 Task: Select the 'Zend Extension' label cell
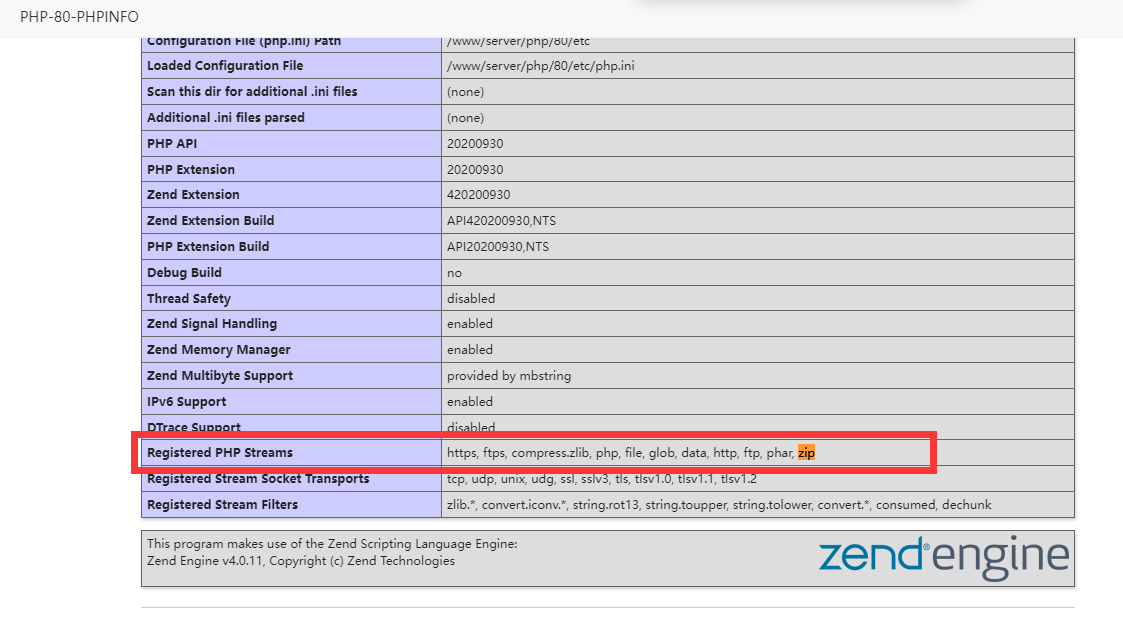[291, 195]
